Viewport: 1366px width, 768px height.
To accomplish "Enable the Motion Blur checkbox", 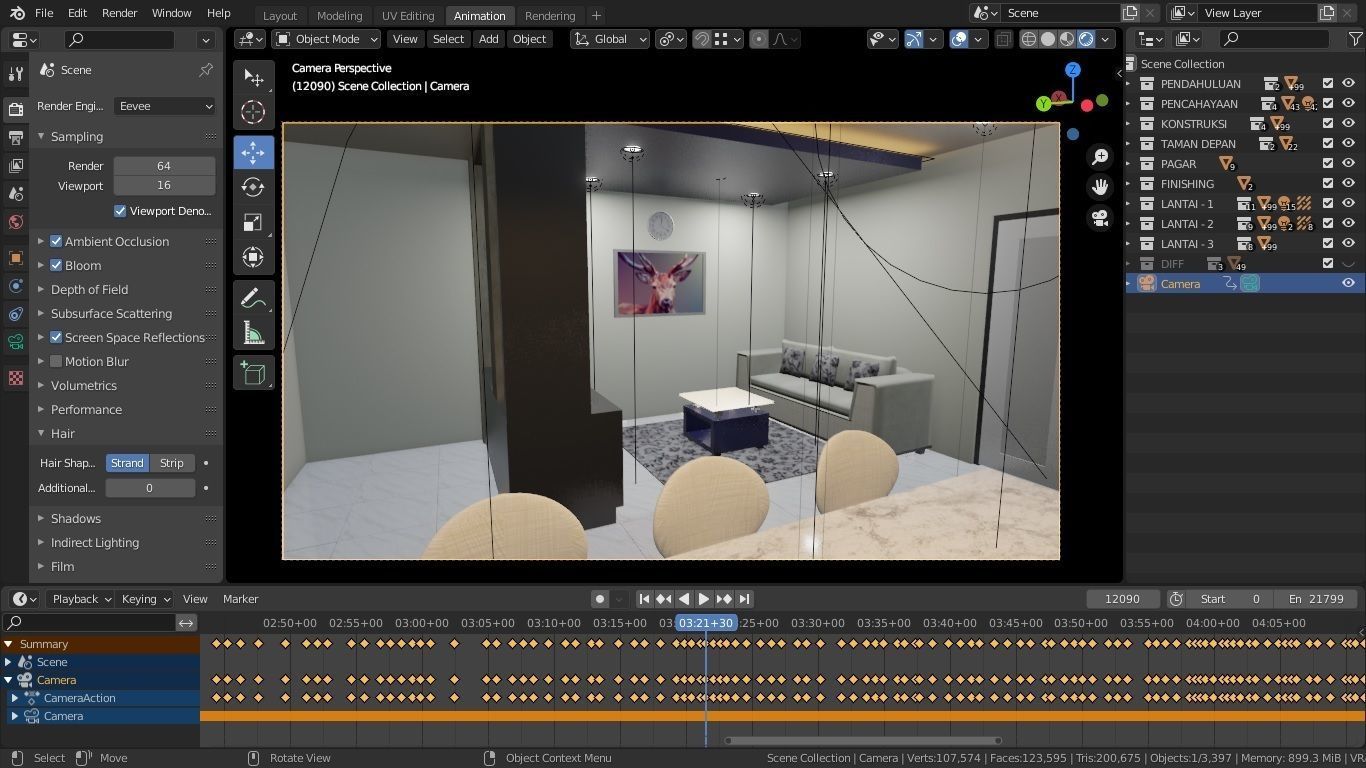I will 57,361.
